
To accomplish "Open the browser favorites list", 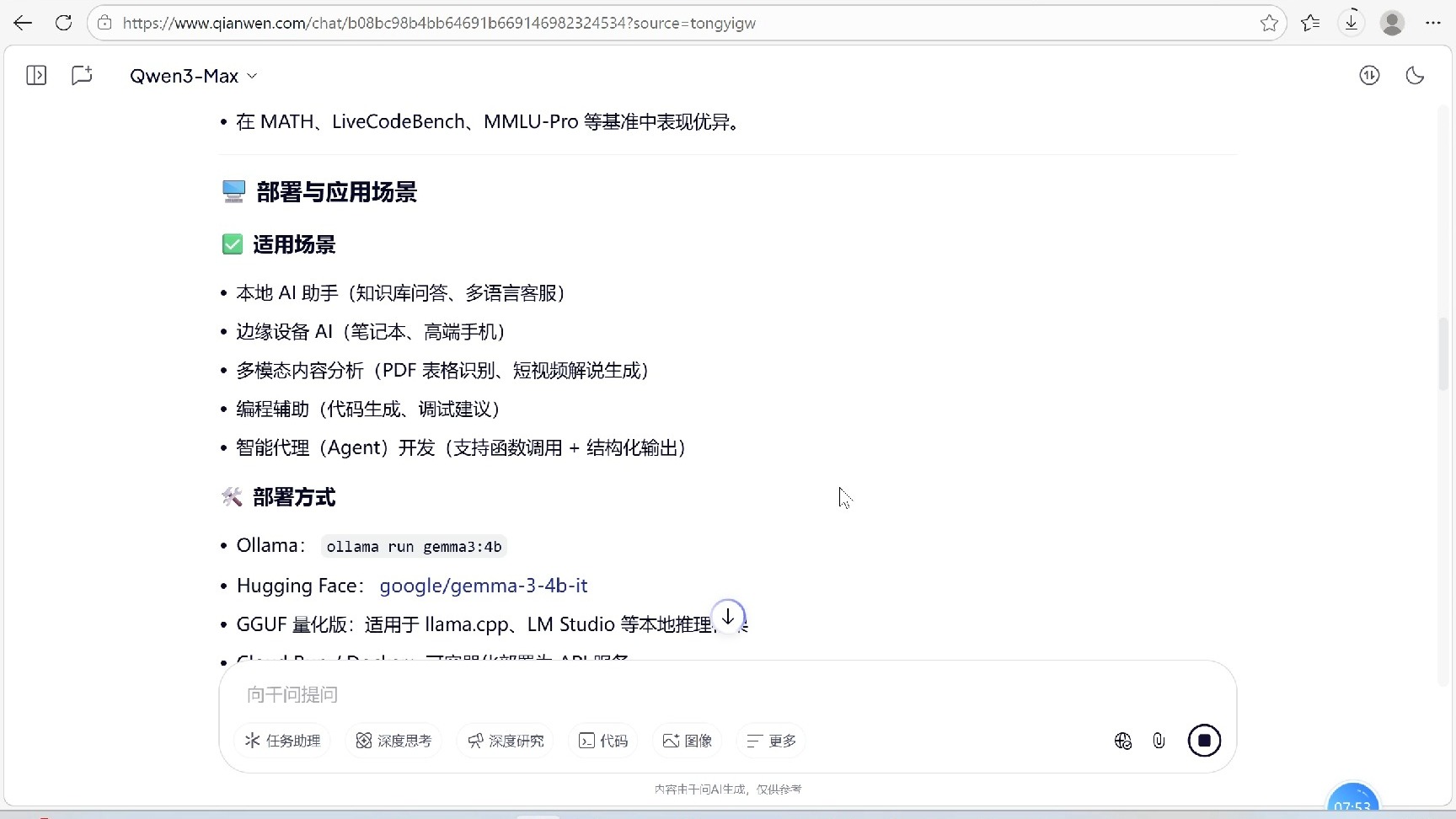I will tap(1310, 23).
